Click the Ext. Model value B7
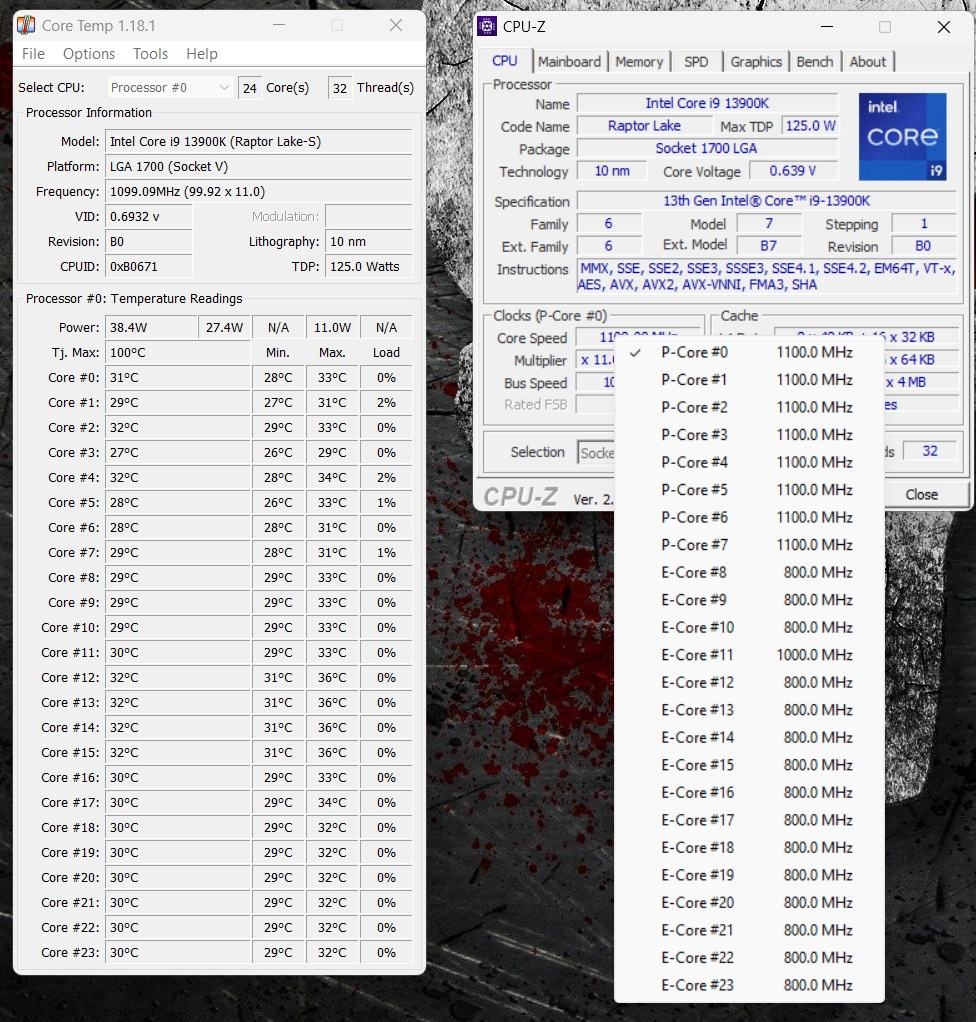 pos(769,246)
